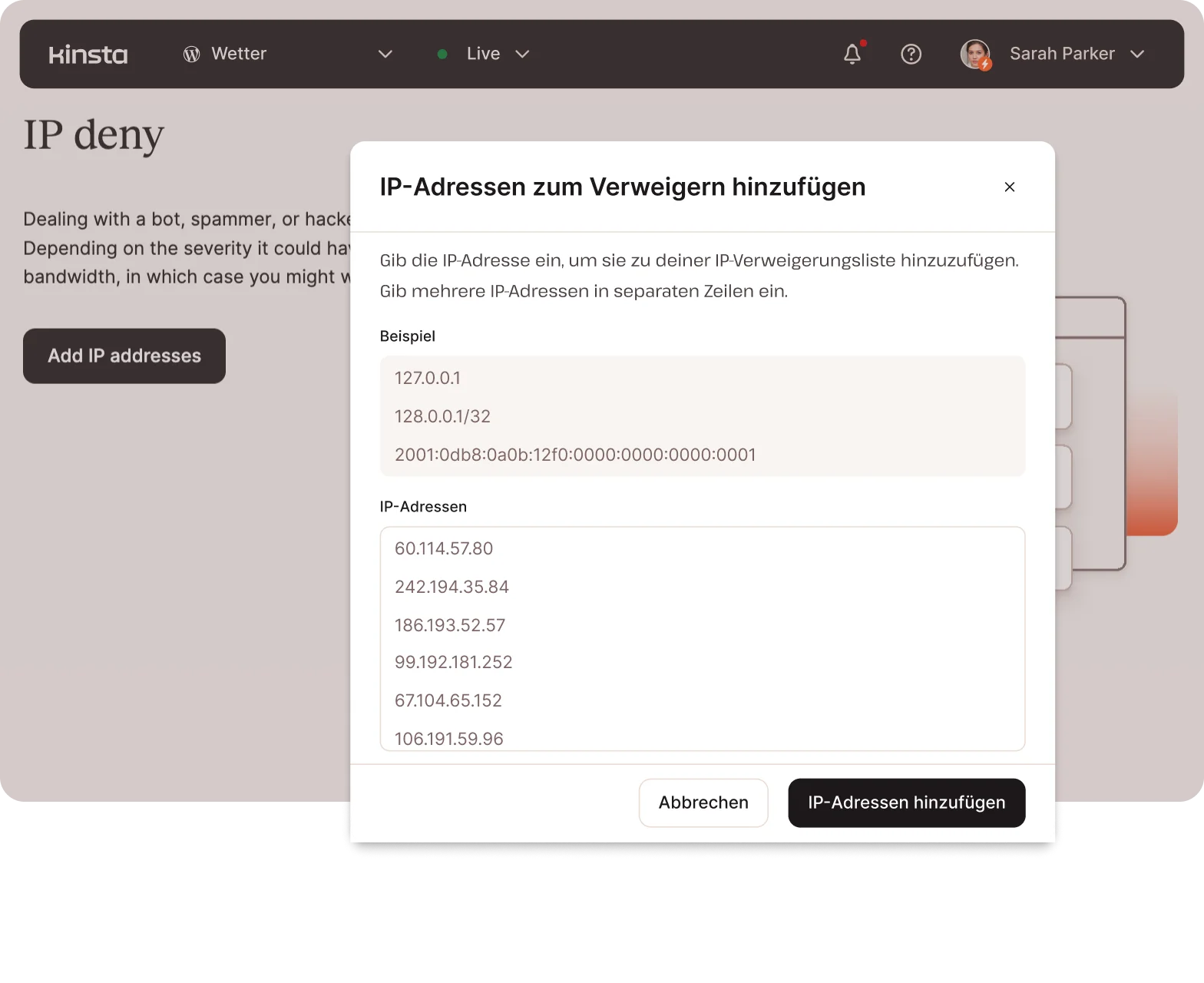Expand the chevron next to Sarah Parker

pos(1137,54)
